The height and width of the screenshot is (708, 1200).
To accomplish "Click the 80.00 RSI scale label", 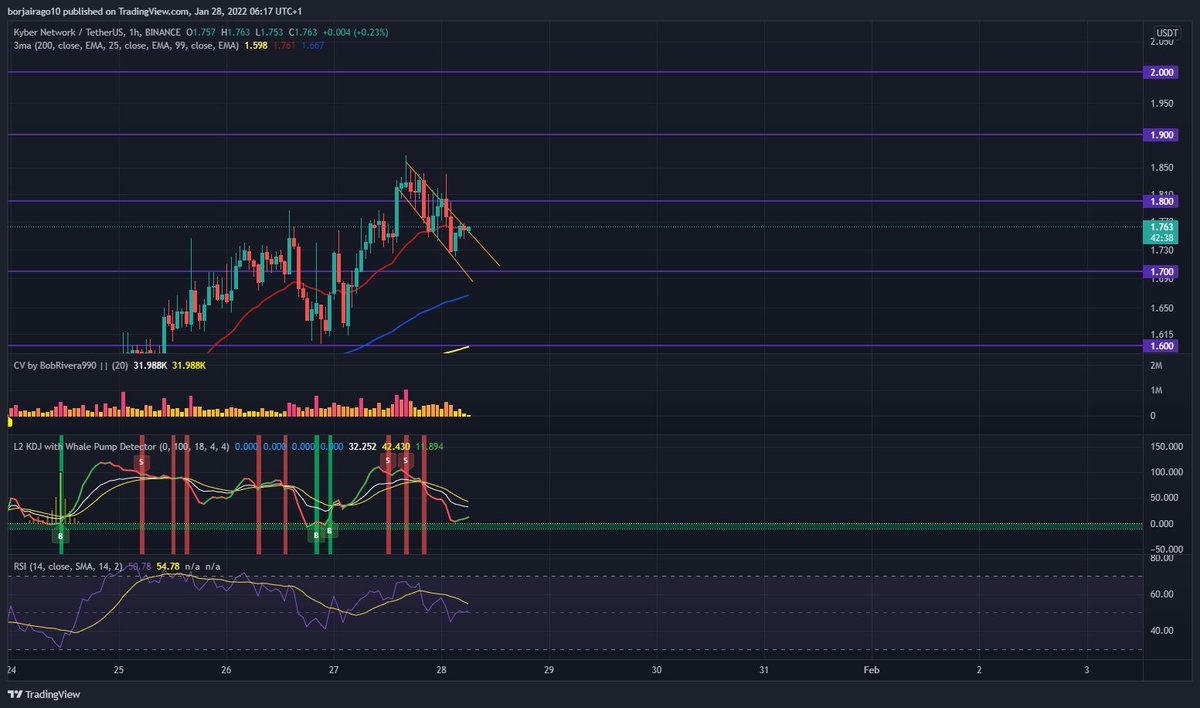I will click(1162, 559).
